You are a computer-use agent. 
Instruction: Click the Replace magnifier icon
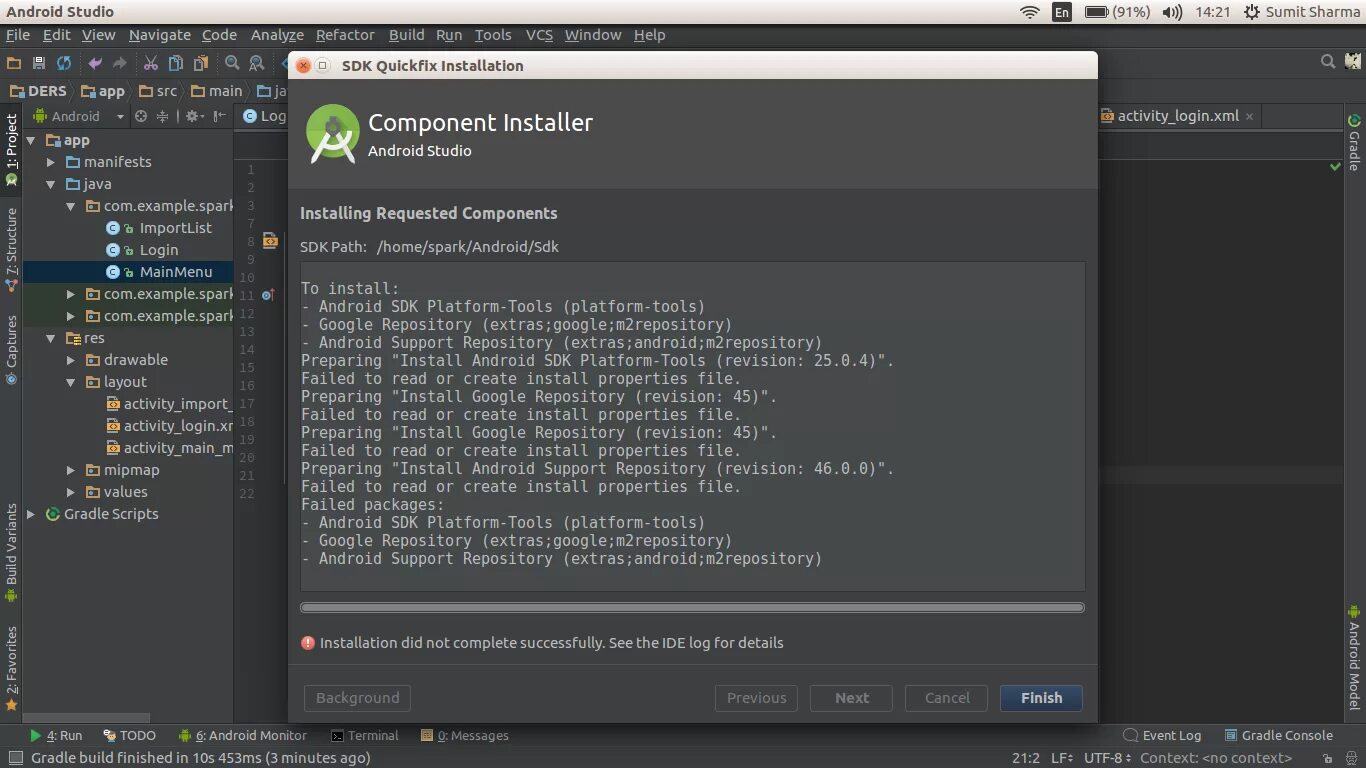point(257,63)
